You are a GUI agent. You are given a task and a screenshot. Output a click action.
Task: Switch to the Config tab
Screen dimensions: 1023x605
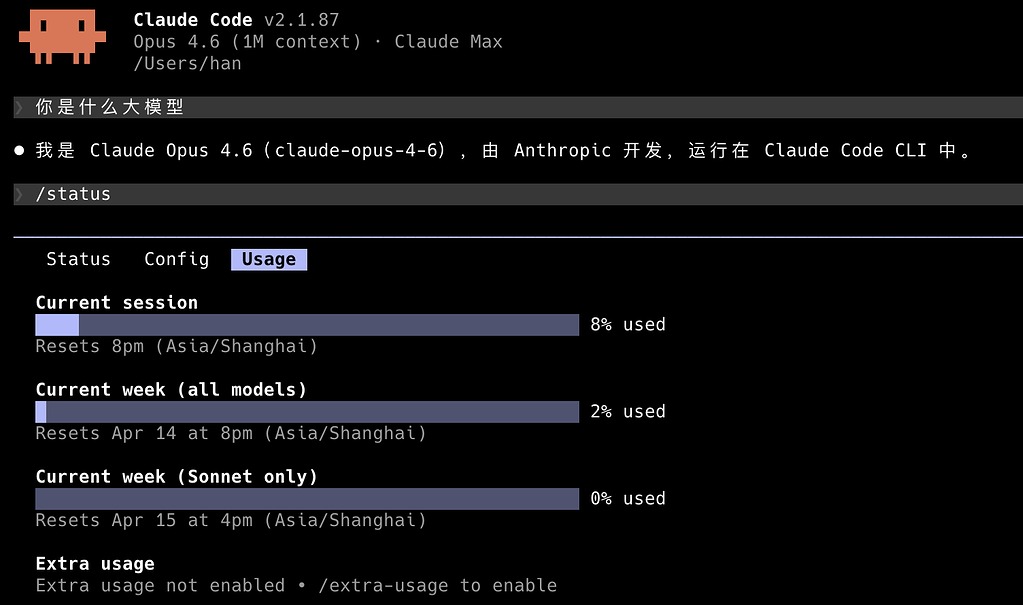(x=176, y=259)
